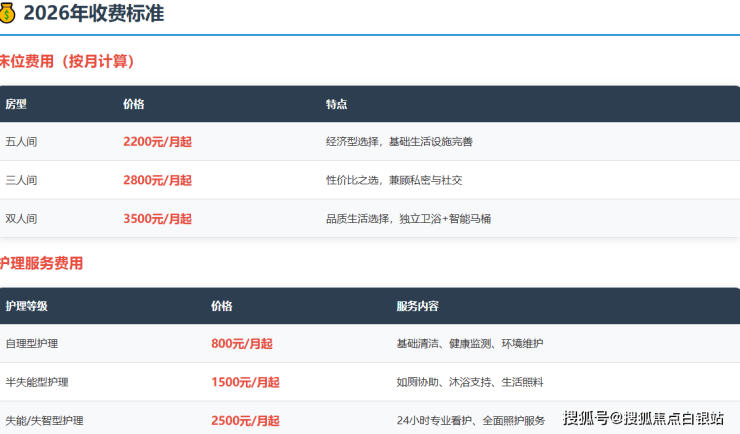Select the 自理型护理 row label
Screen dimensions: 740x434
(x=32, y=344)
